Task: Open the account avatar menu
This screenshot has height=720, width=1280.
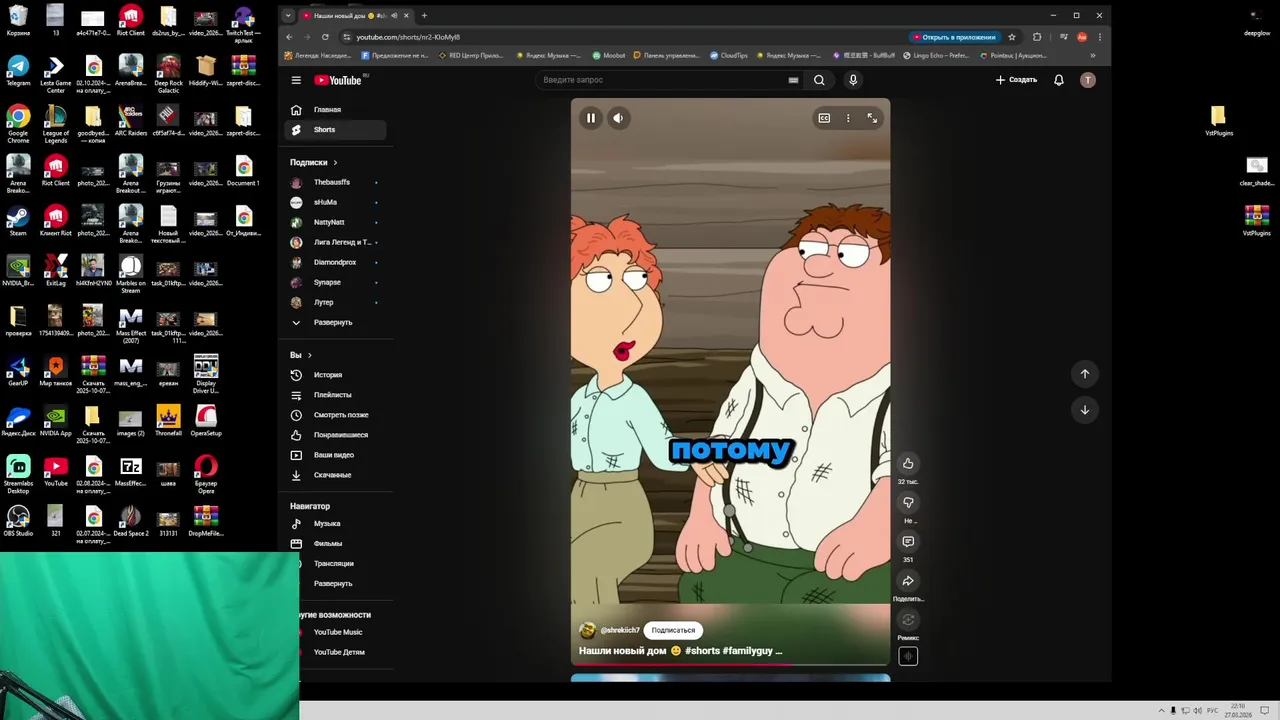Action: pos(1088,80)
